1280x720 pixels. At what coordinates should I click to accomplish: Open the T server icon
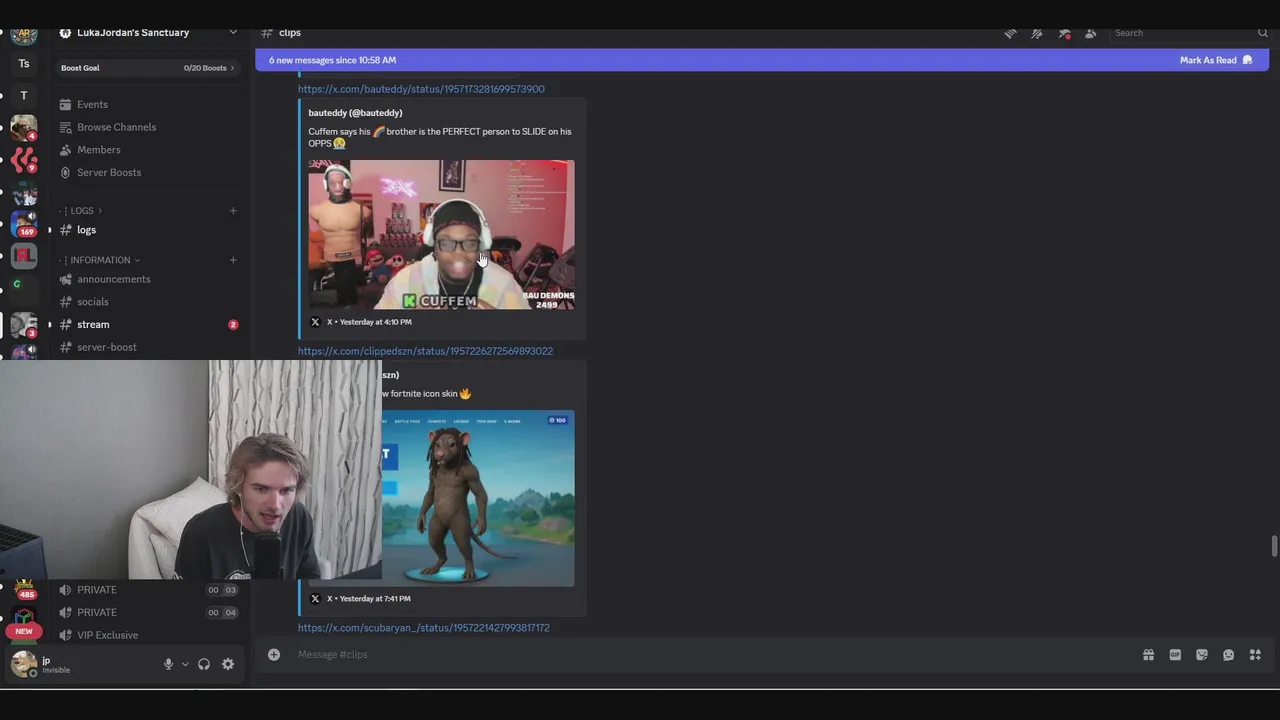coord(24,96)
